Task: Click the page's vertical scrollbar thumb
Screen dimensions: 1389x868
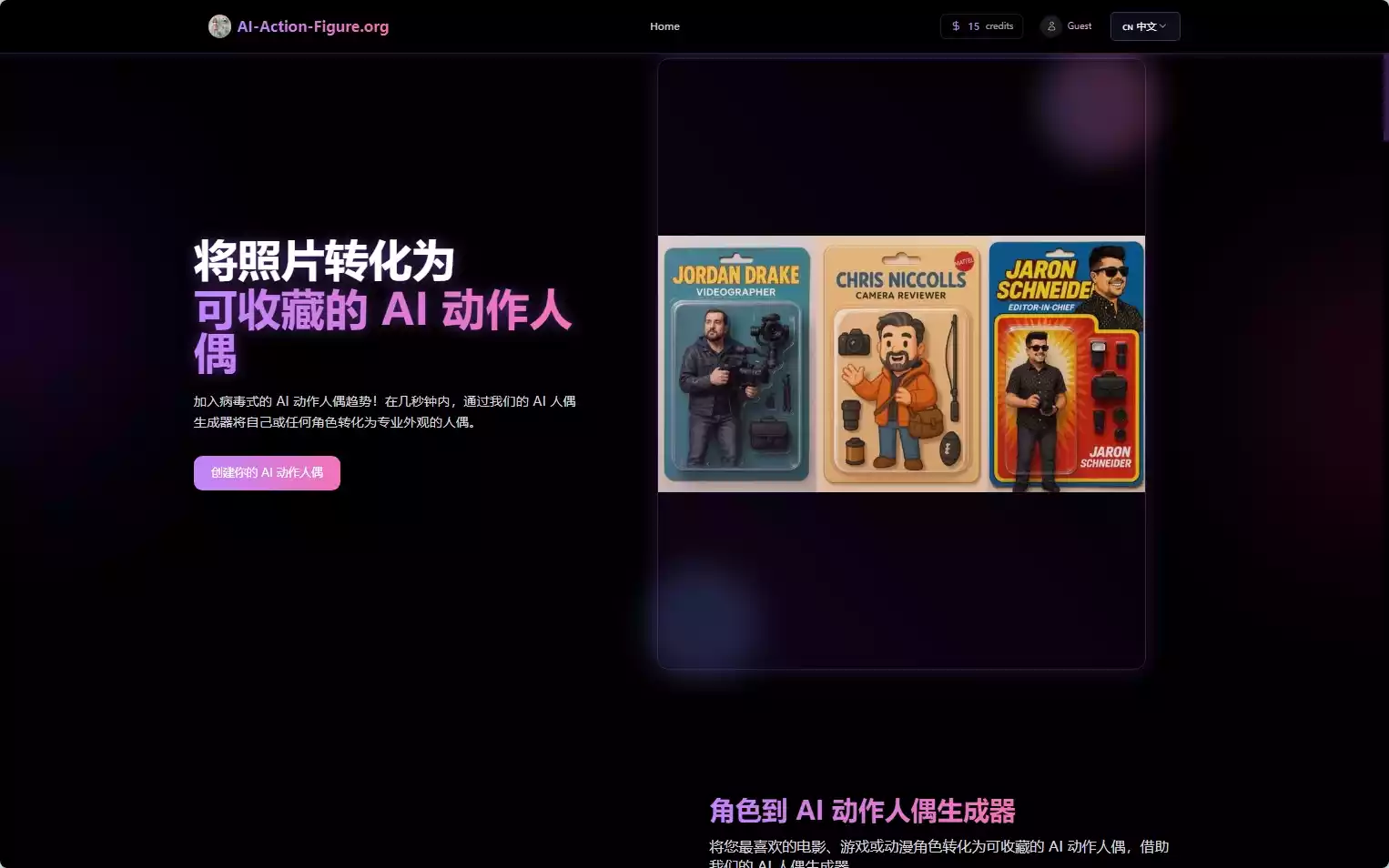Action: coord(1385,97)
